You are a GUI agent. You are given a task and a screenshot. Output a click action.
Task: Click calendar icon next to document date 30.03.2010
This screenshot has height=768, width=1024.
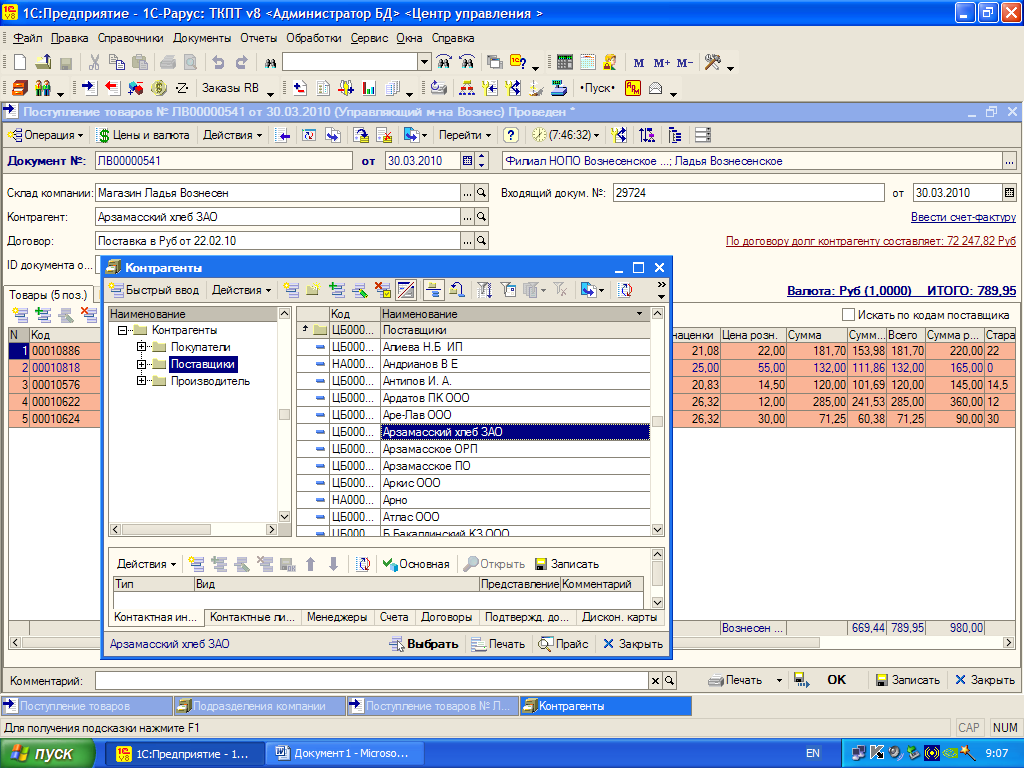(x=468, y=161)
